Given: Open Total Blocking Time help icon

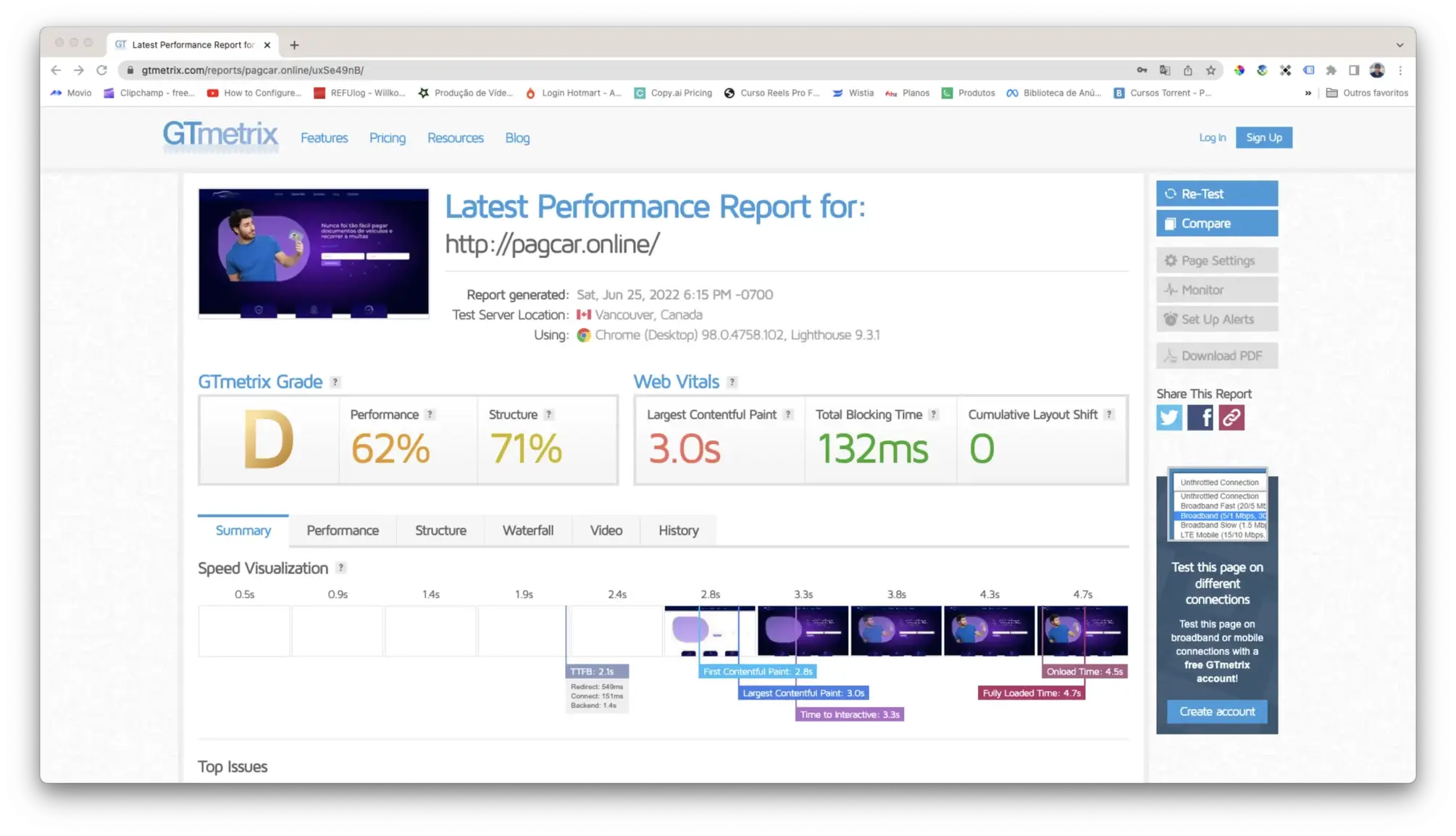Looking at the screenshot, I should tap(933, 414).
